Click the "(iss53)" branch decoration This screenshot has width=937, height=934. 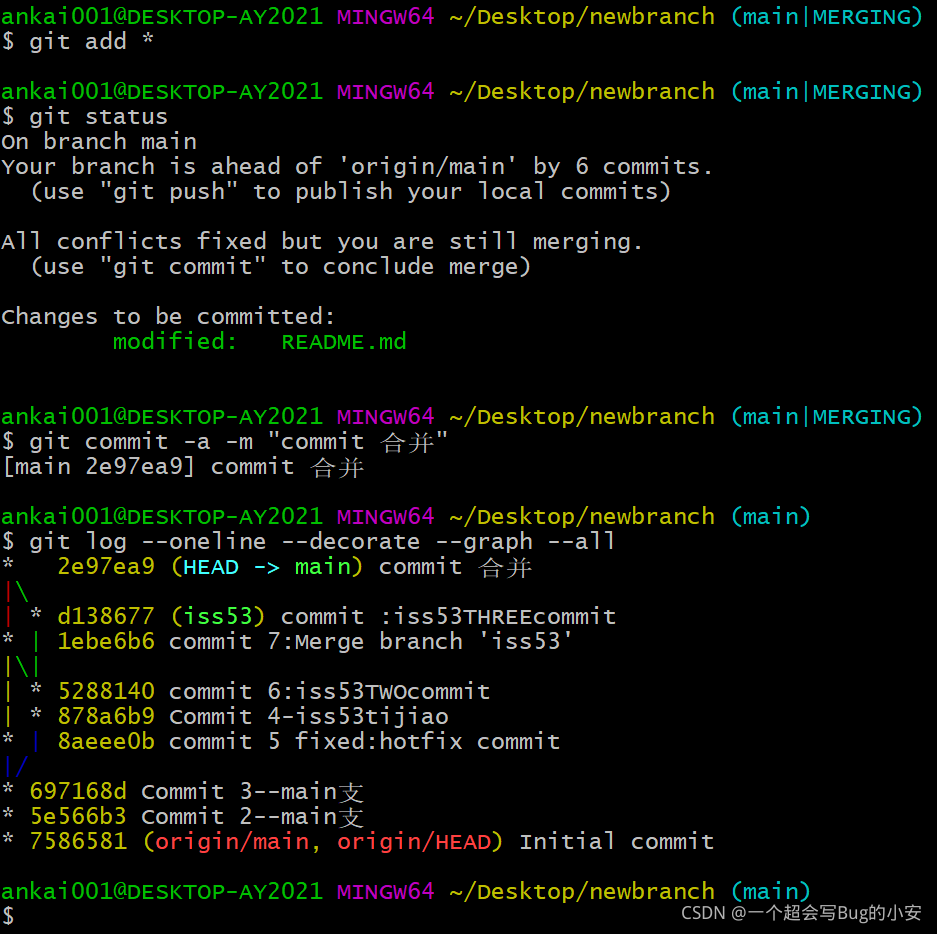coord(218,617)
